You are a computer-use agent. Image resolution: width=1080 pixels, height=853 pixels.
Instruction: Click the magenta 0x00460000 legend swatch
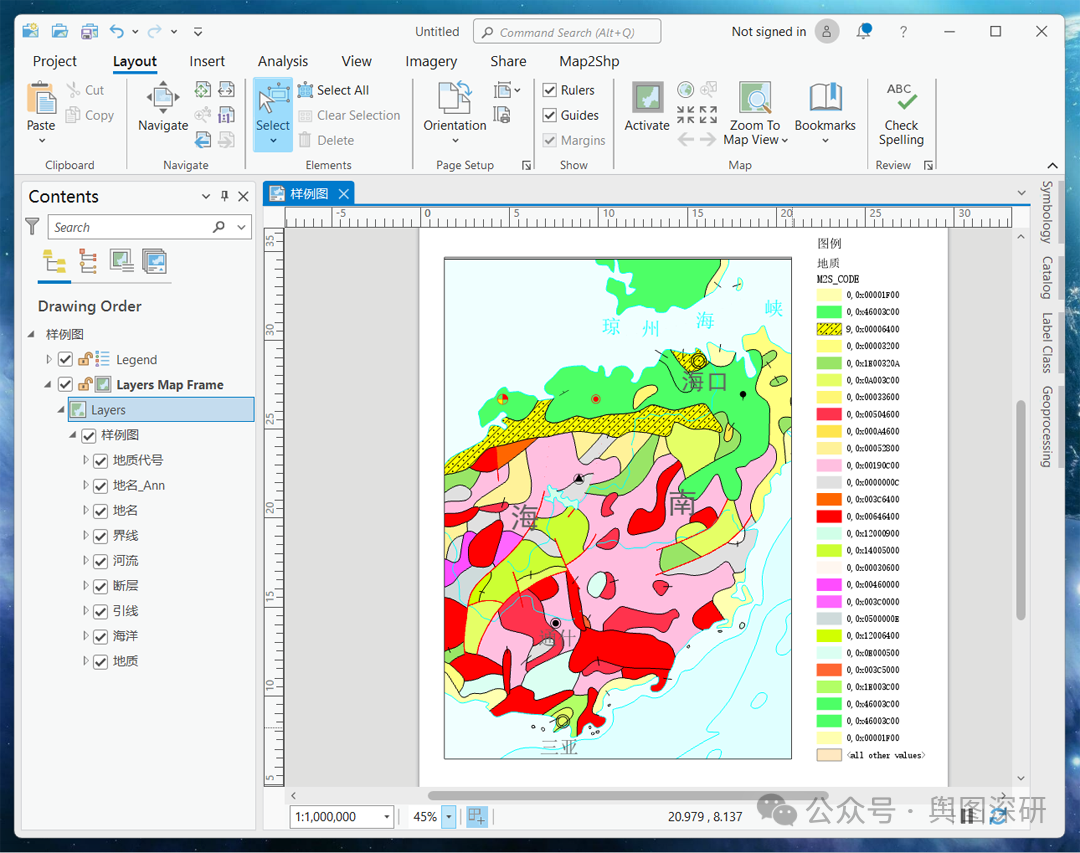pos(829,584)
